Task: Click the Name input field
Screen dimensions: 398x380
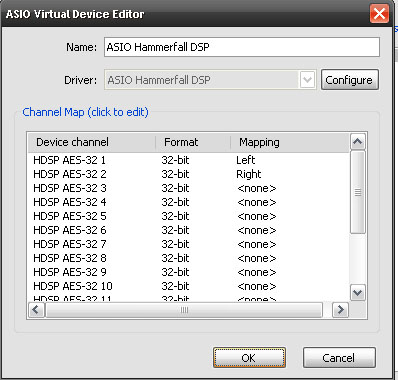Action: (x=242, y=47)
